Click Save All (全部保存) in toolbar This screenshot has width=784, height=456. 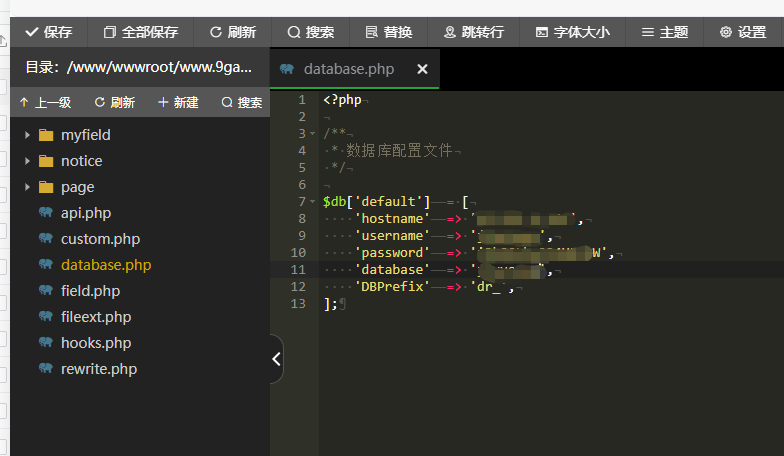[141, 32]
